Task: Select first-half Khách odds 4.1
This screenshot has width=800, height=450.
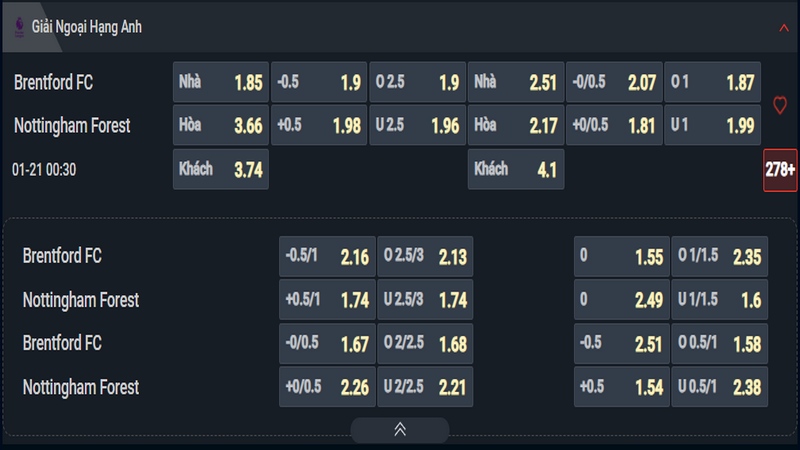Action: pos(516,169)
